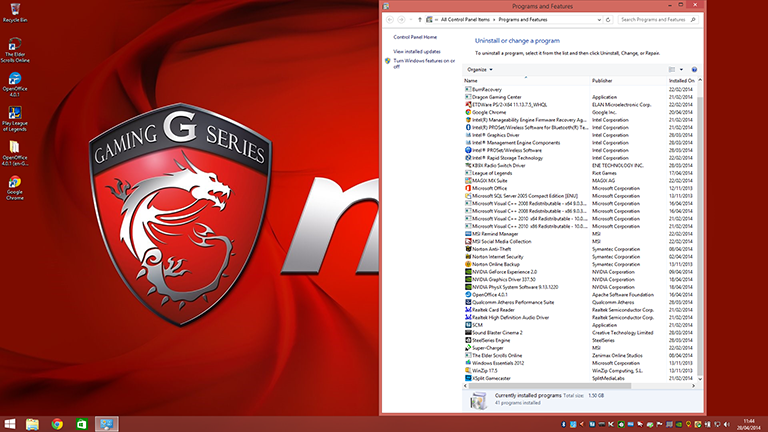The height and width of the screenshot is (432, 768).
Task: Go back with the navigation back arrow
Action: tap(390, 20)
